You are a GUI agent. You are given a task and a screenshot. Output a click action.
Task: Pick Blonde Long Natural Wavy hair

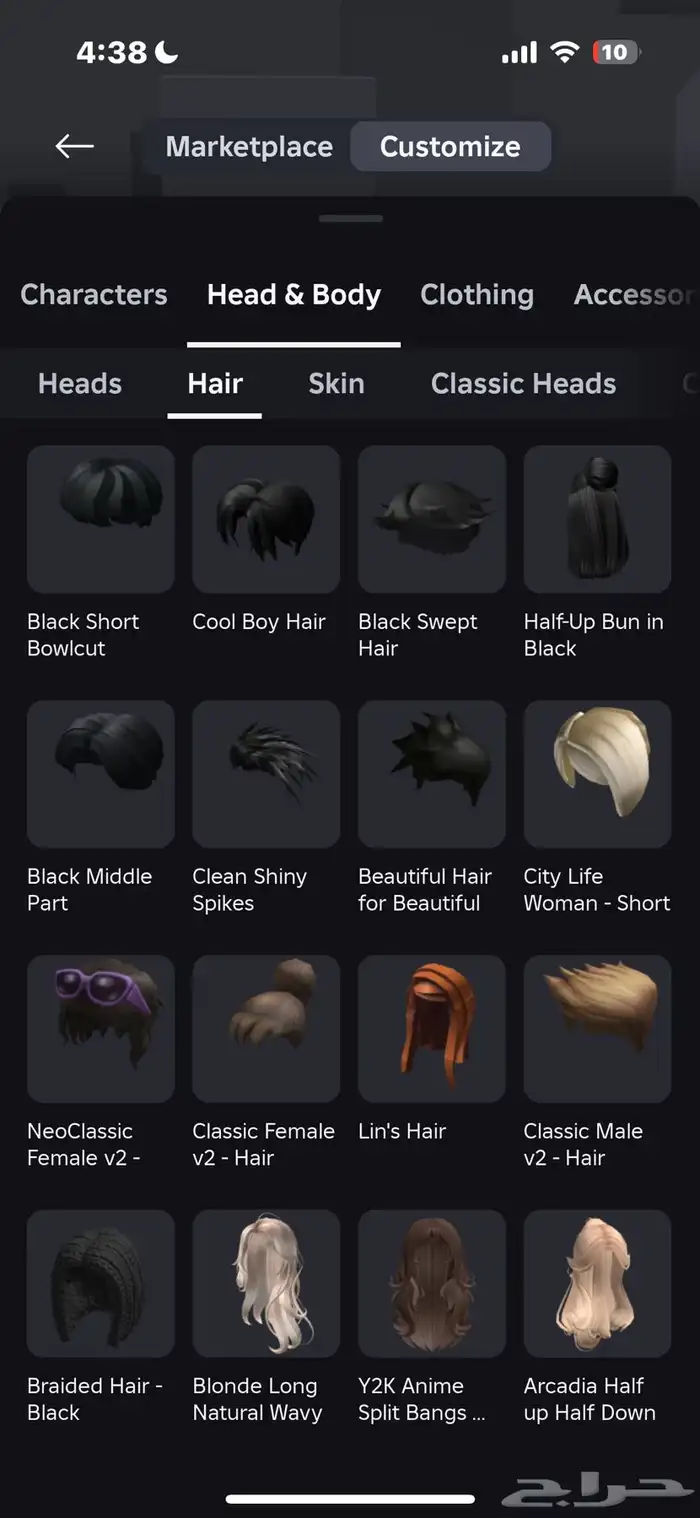266,1284
